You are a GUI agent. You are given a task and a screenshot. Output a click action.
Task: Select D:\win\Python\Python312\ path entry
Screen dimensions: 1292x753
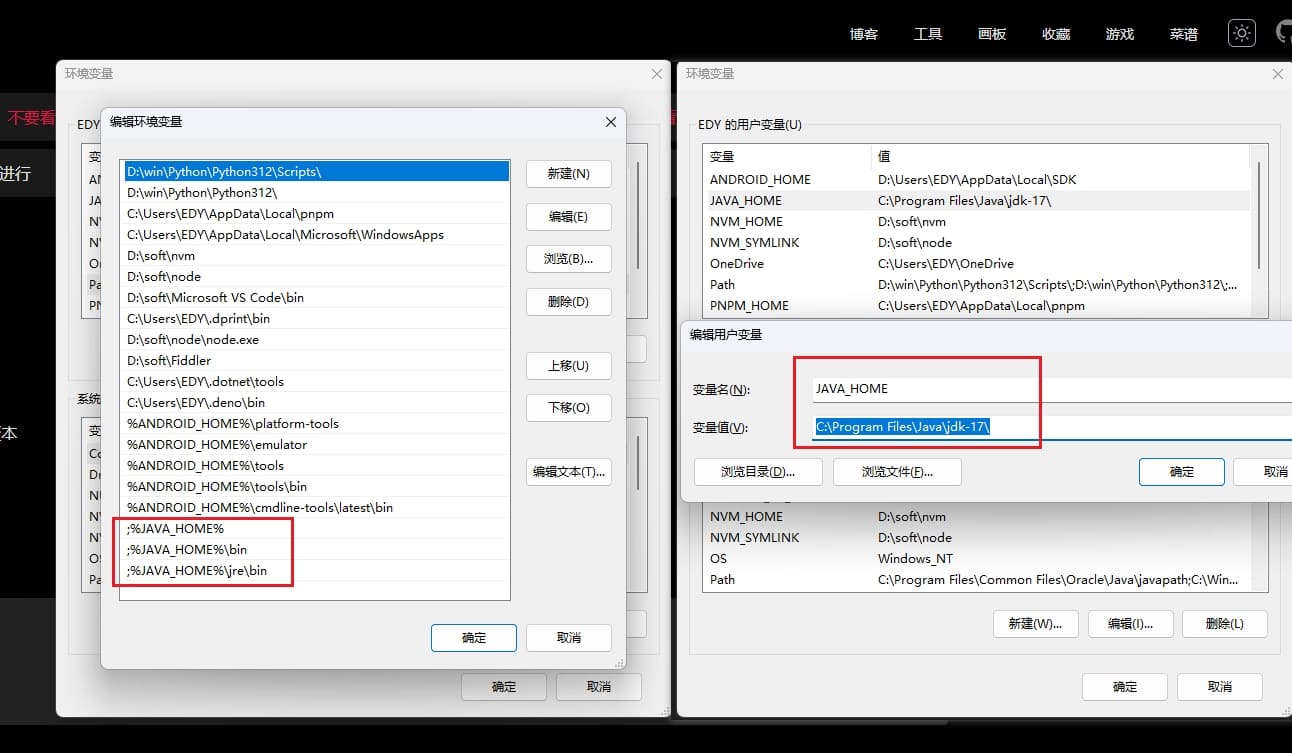pos(315,192)
